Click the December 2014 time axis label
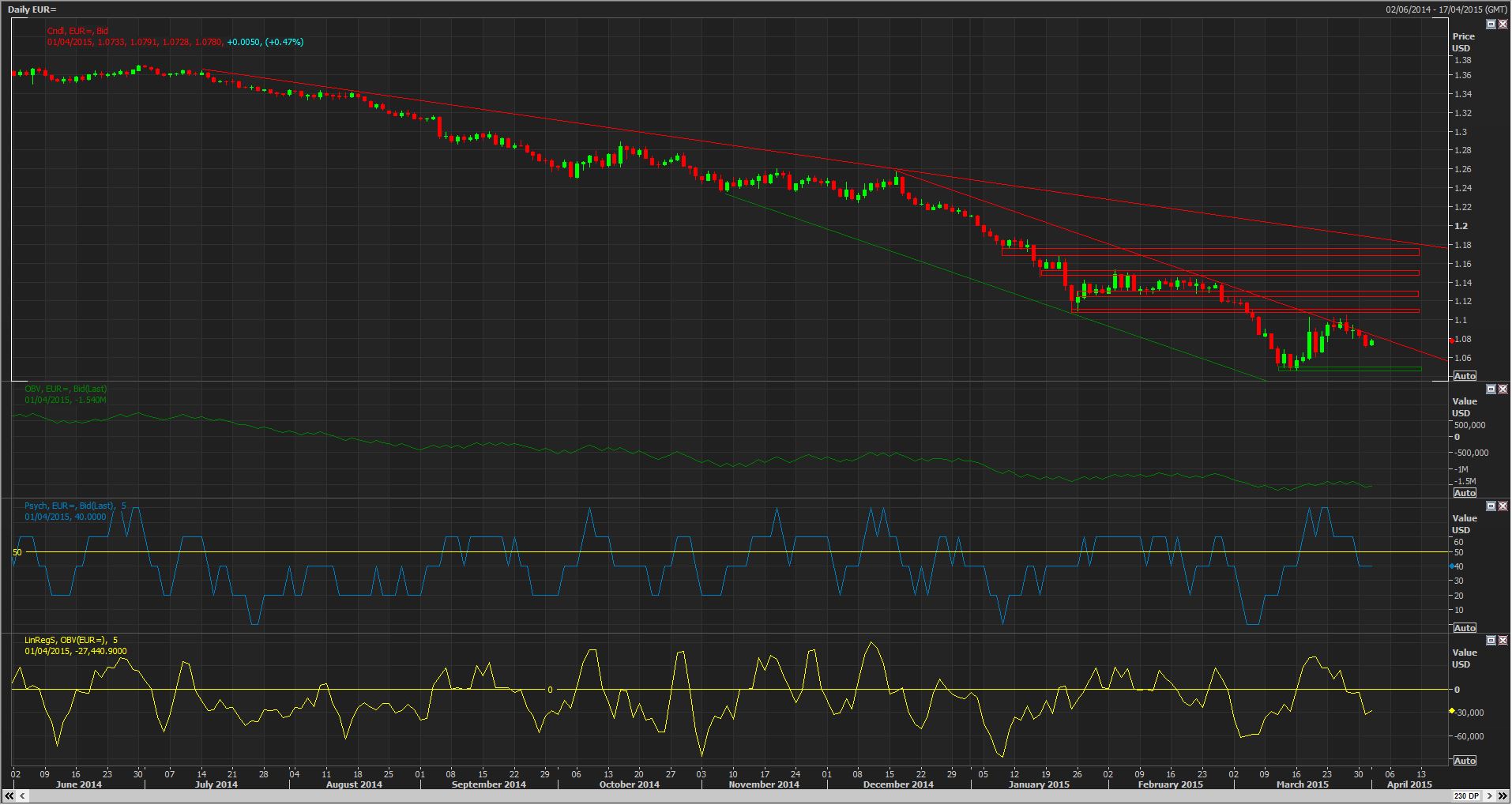The width and height of the screenshot is (1512, 805). point(899,784)
